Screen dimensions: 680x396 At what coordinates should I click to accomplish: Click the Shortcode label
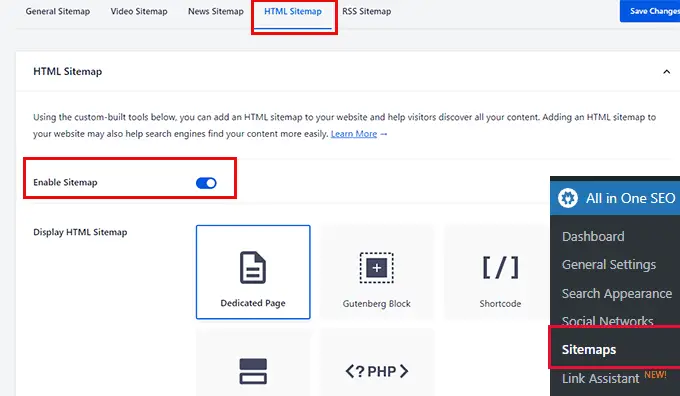[x=500, y=304]
